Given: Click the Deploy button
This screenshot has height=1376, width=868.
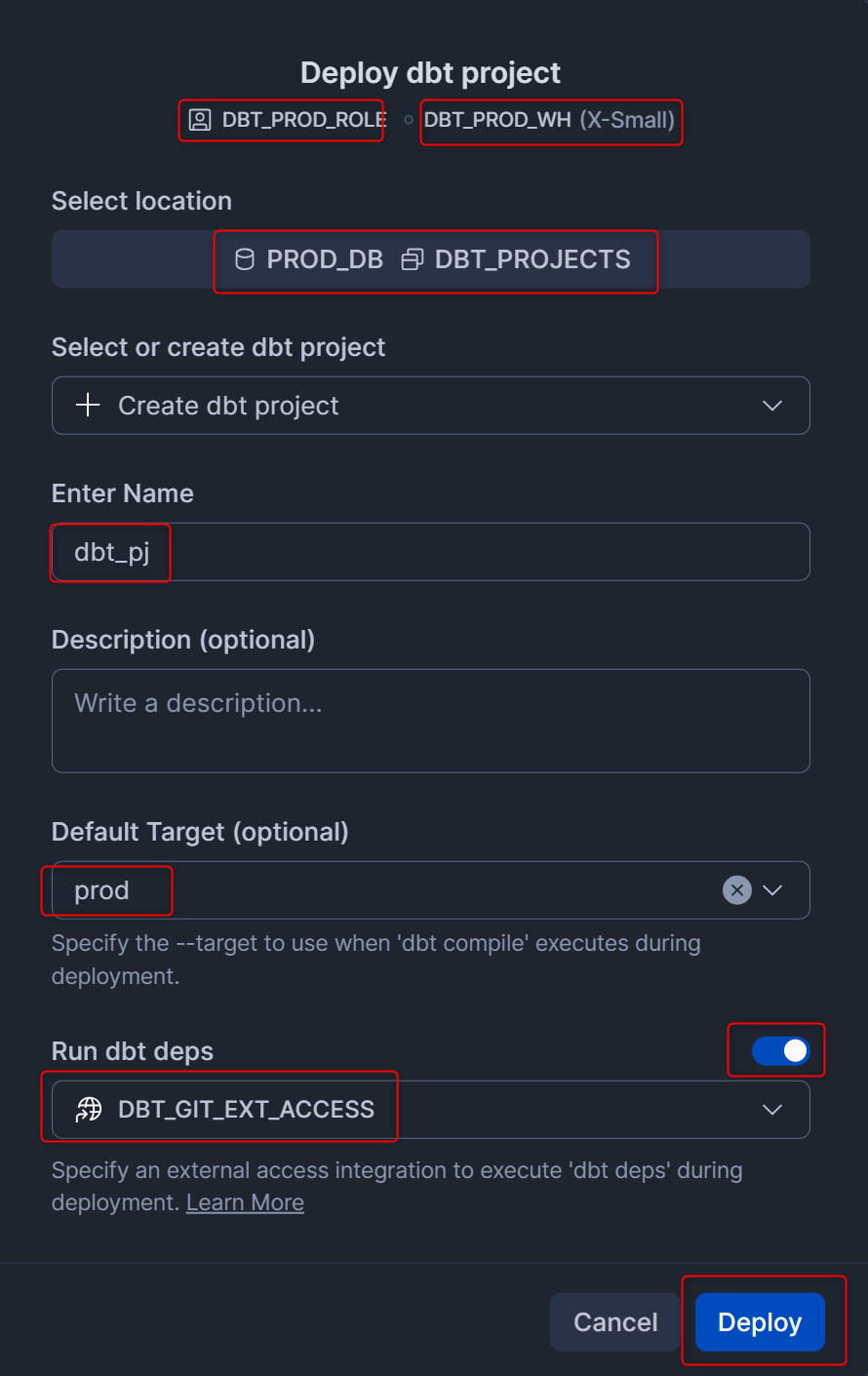Looking at the screenshot, I should point(760,1322).
